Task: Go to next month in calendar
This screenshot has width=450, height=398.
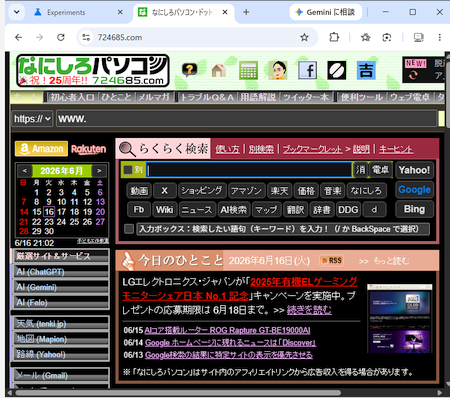Action: pyautogui.click(x=99, y=171)
